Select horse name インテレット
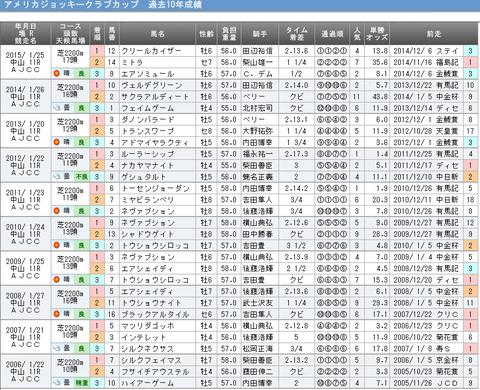 144,337
